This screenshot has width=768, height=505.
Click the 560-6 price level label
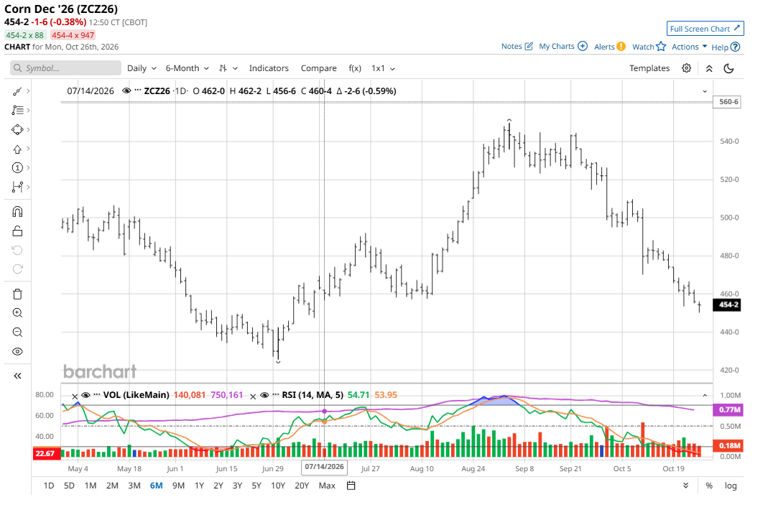click(728, 102)
